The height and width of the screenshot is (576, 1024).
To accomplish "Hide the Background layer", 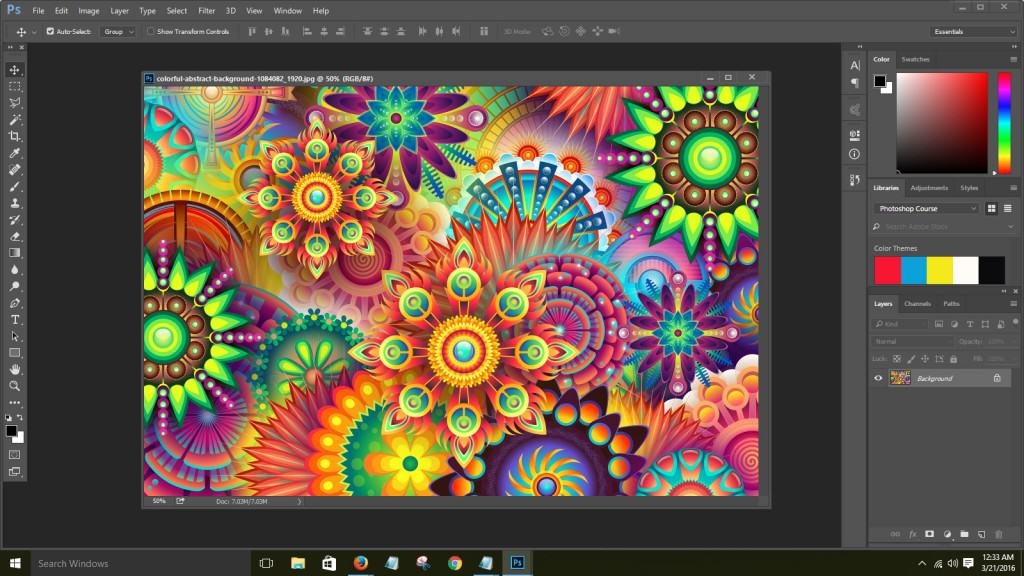I will pyautogui.click(x=876, y=378).
